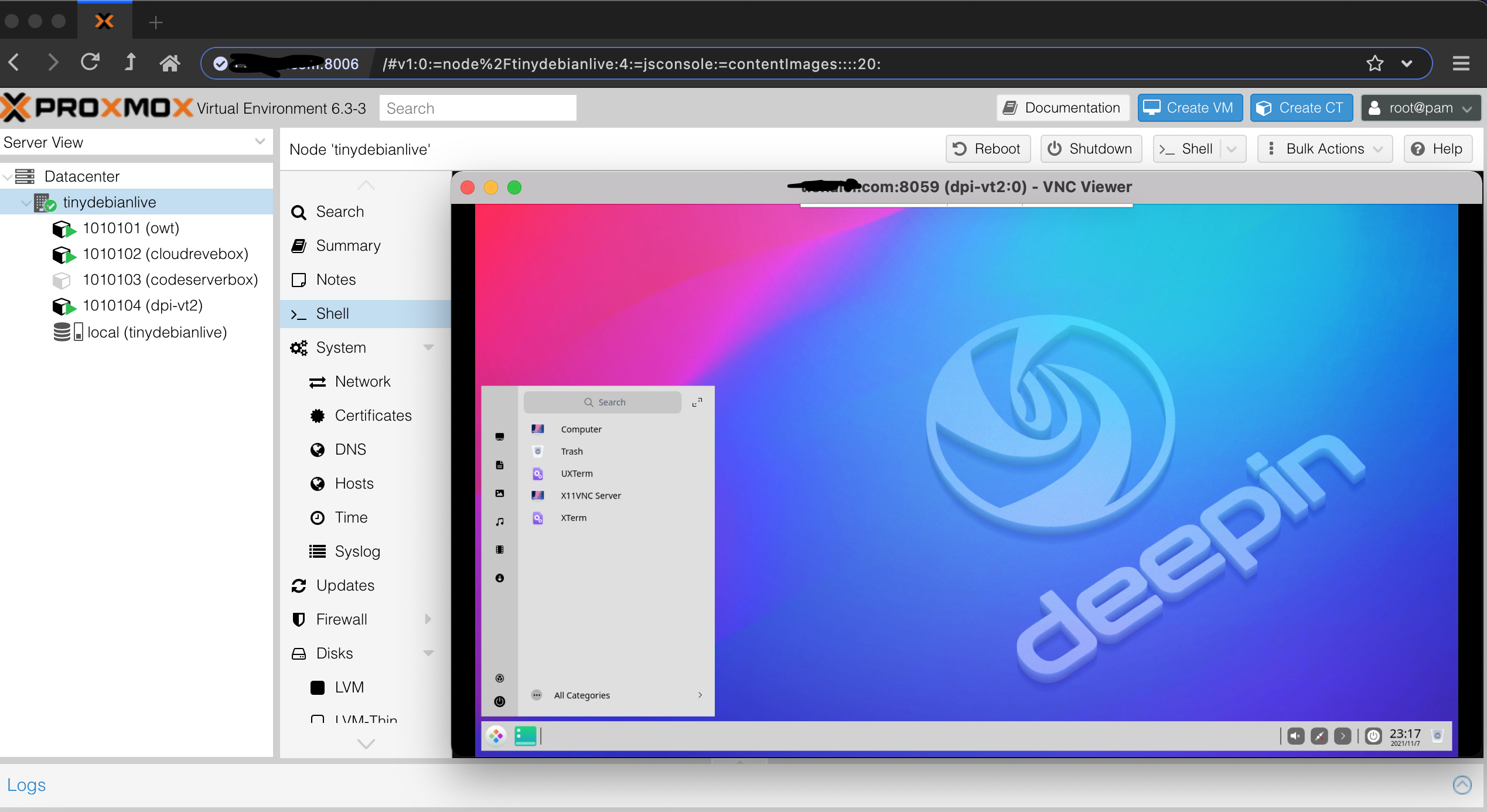Image resolution: width=1487 pixels, height=812 pixels.
Task: Click the Proxmox Search input field
Action: [x=478, y=108]
